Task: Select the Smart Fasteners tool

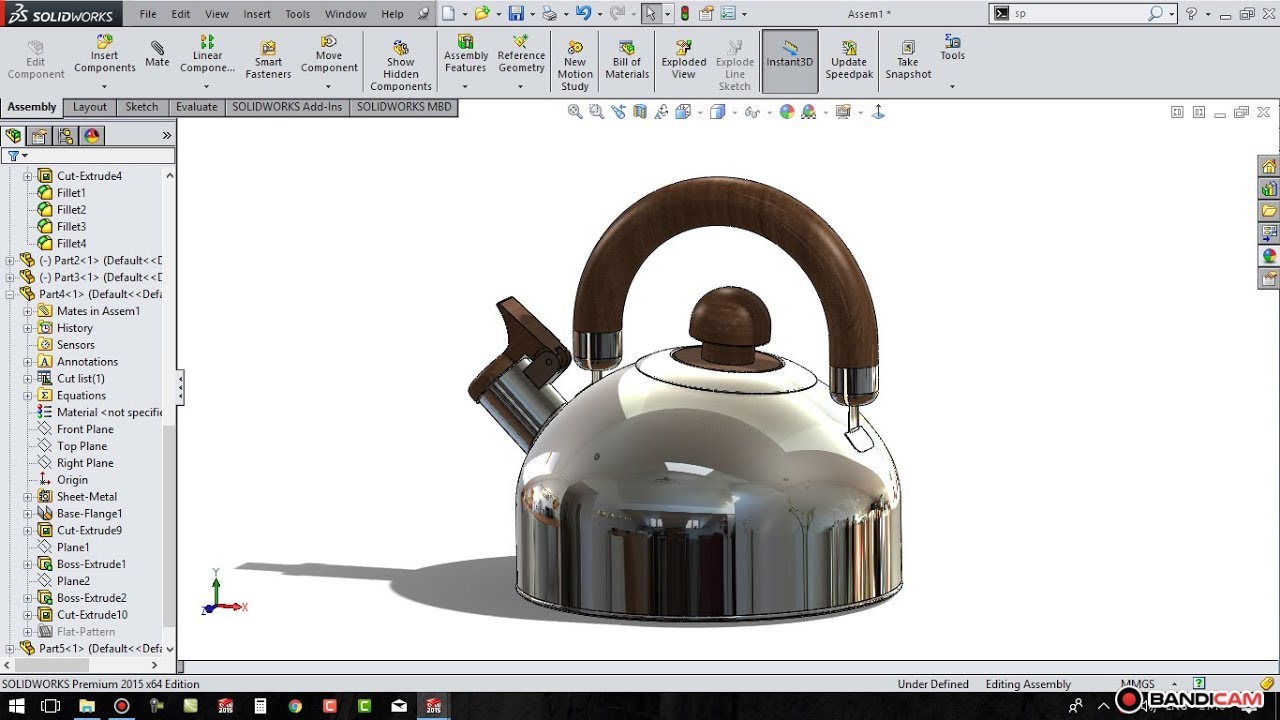Action: [268, 60]
